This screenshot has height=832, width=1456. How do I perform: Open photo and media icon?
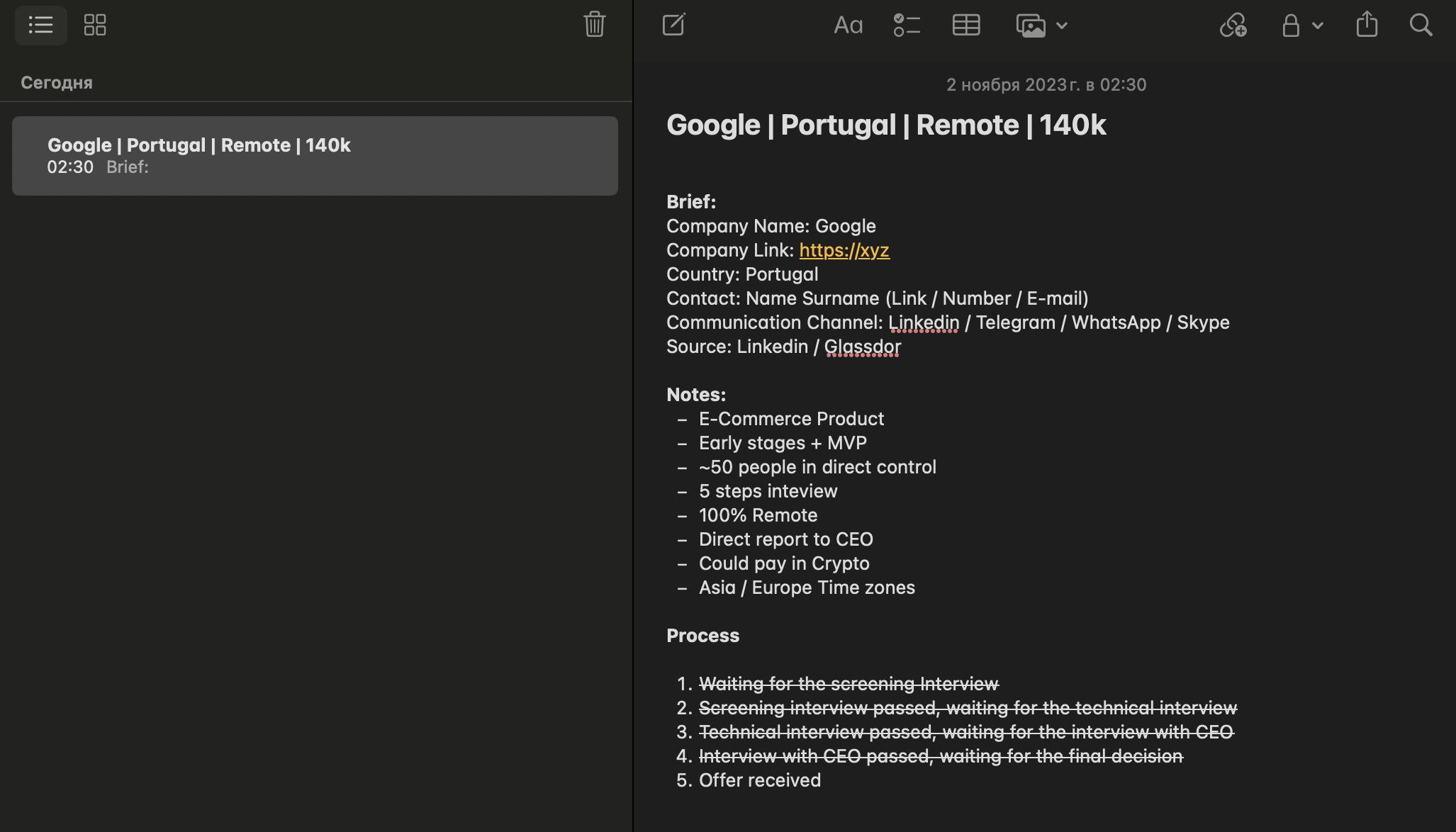[1031, 26]
